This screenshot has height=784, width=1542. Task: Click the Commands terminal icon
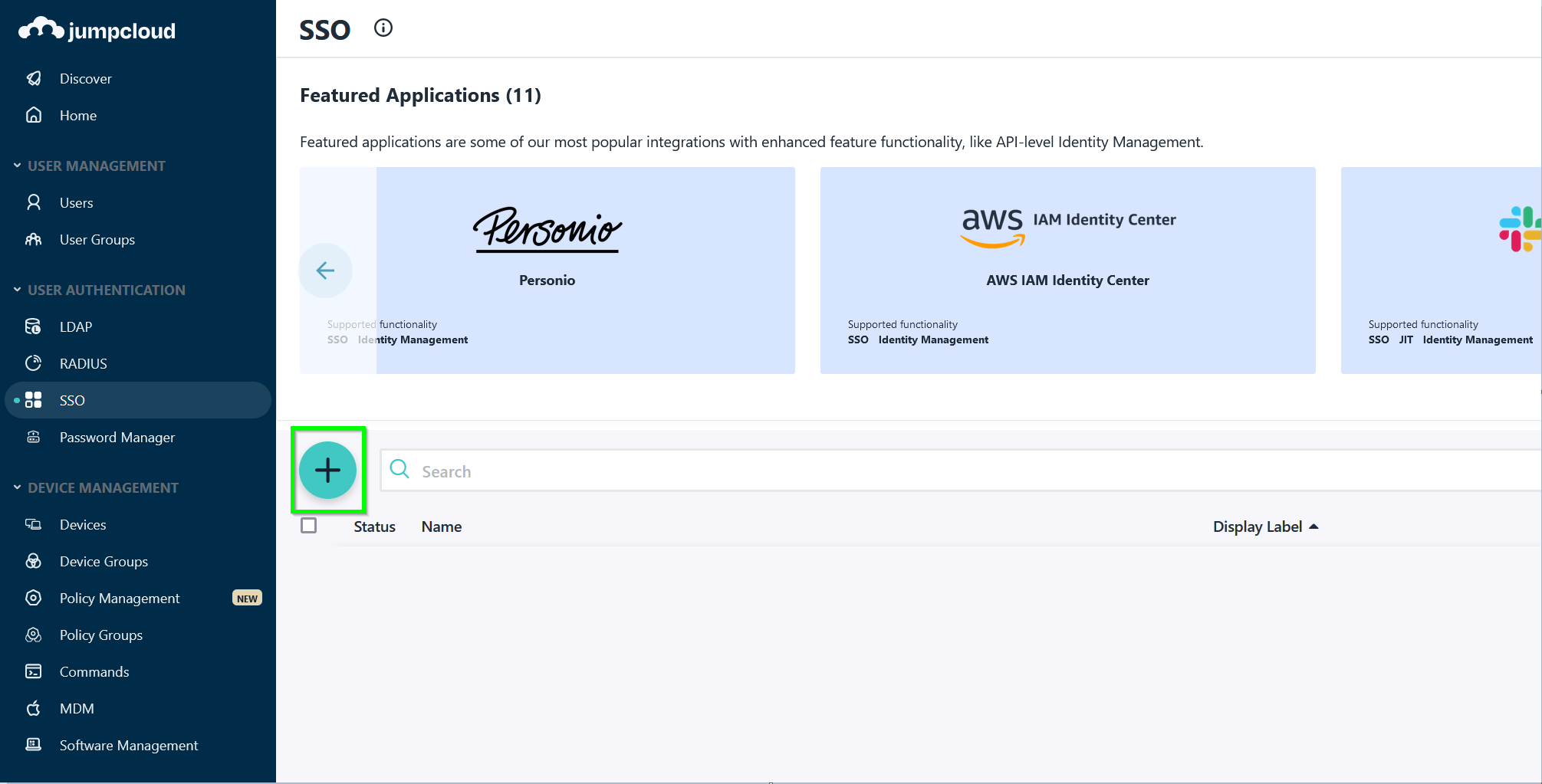[34, 671]
